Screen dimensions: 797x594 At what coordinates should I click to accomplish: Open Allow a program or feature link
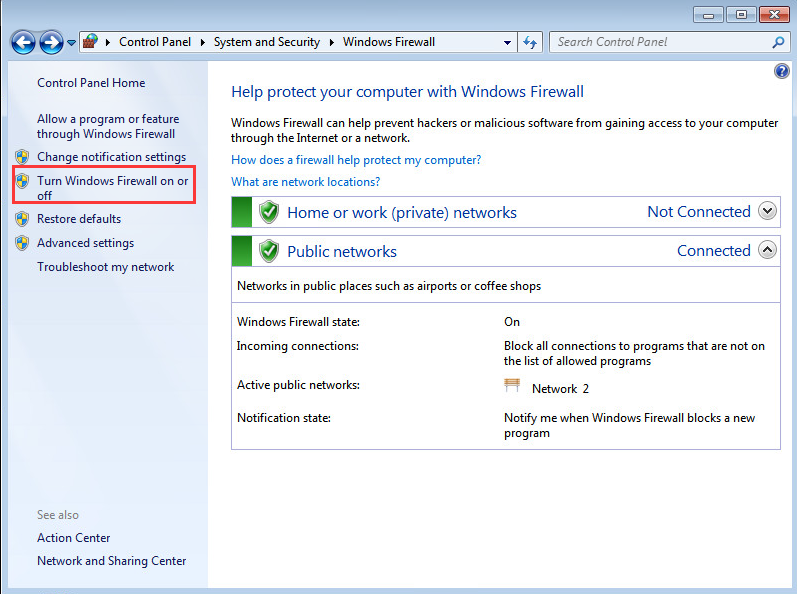(x=108, y=127)
